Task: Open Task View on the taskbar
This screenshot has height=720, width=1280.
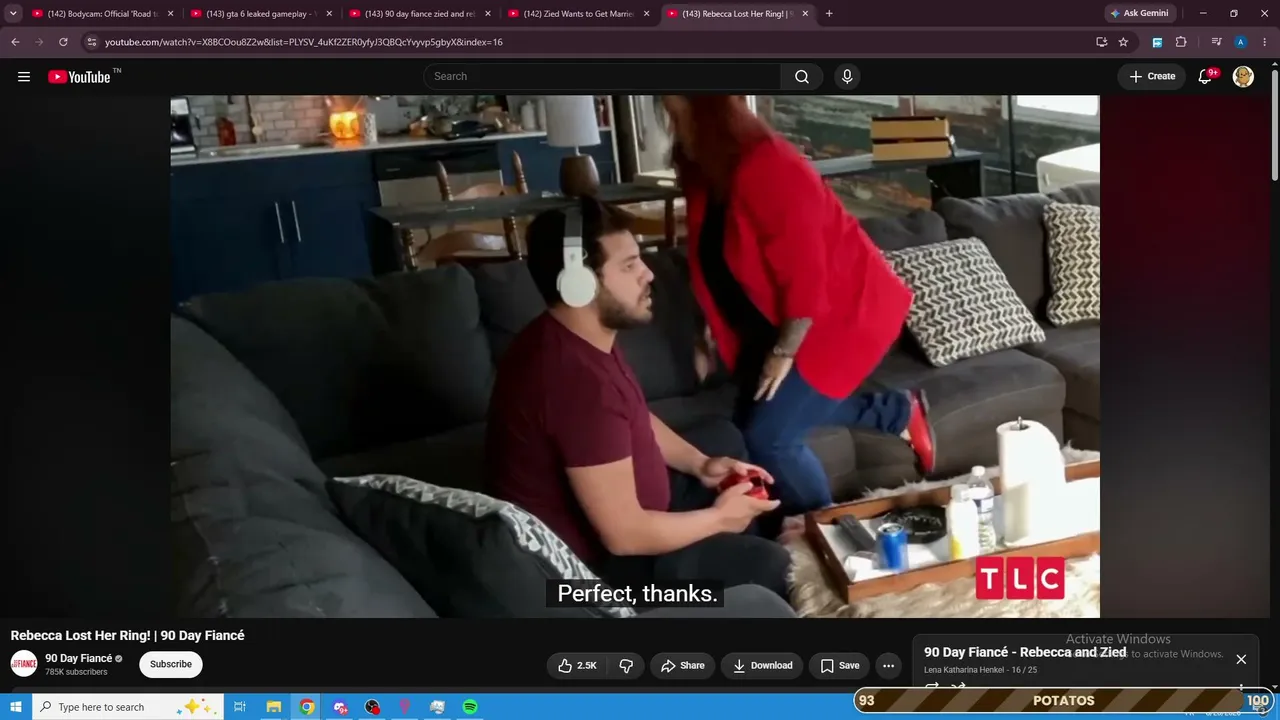Action: point(240,707)
